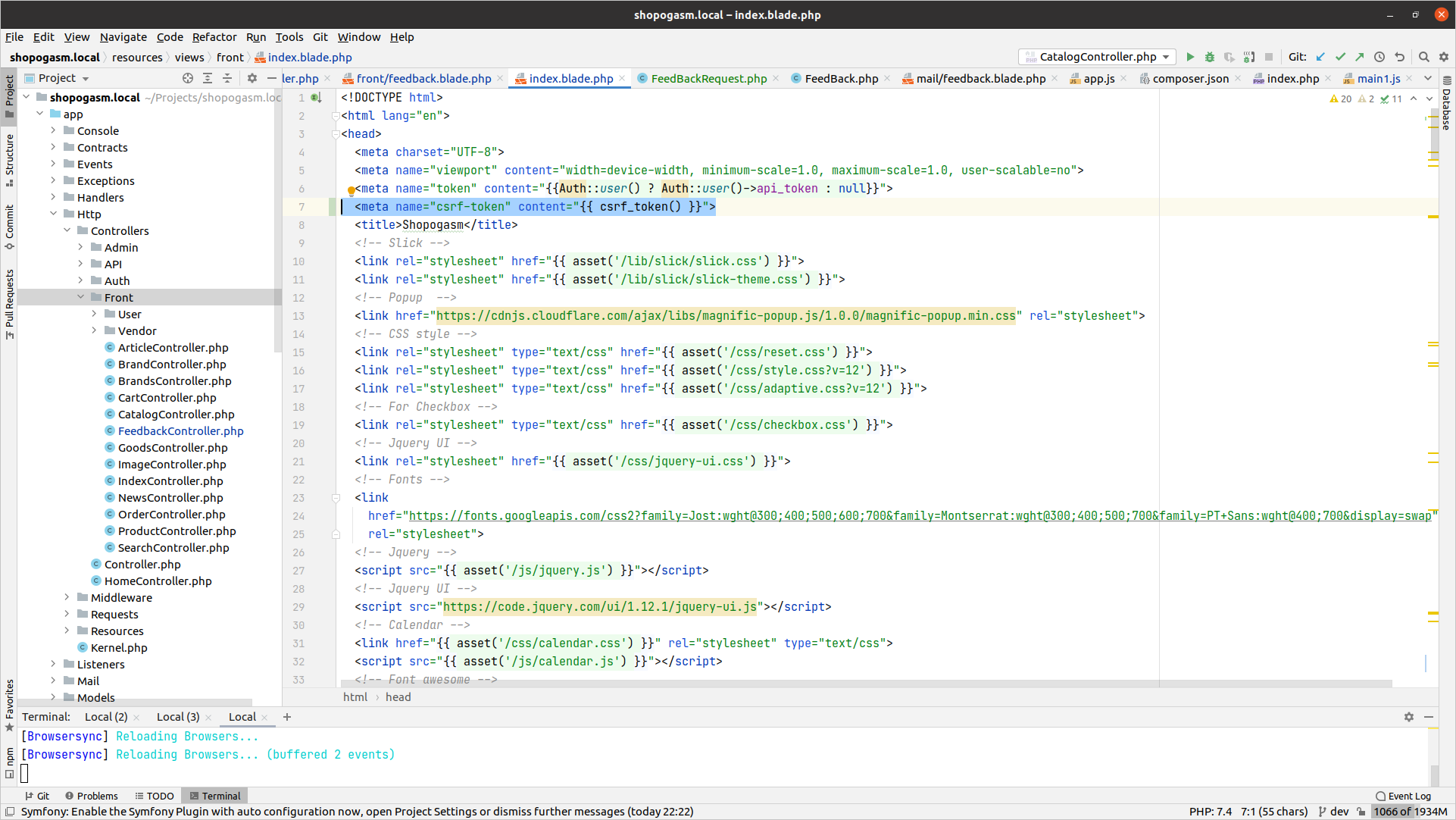Expand the Admin folder

coord(81,247)
